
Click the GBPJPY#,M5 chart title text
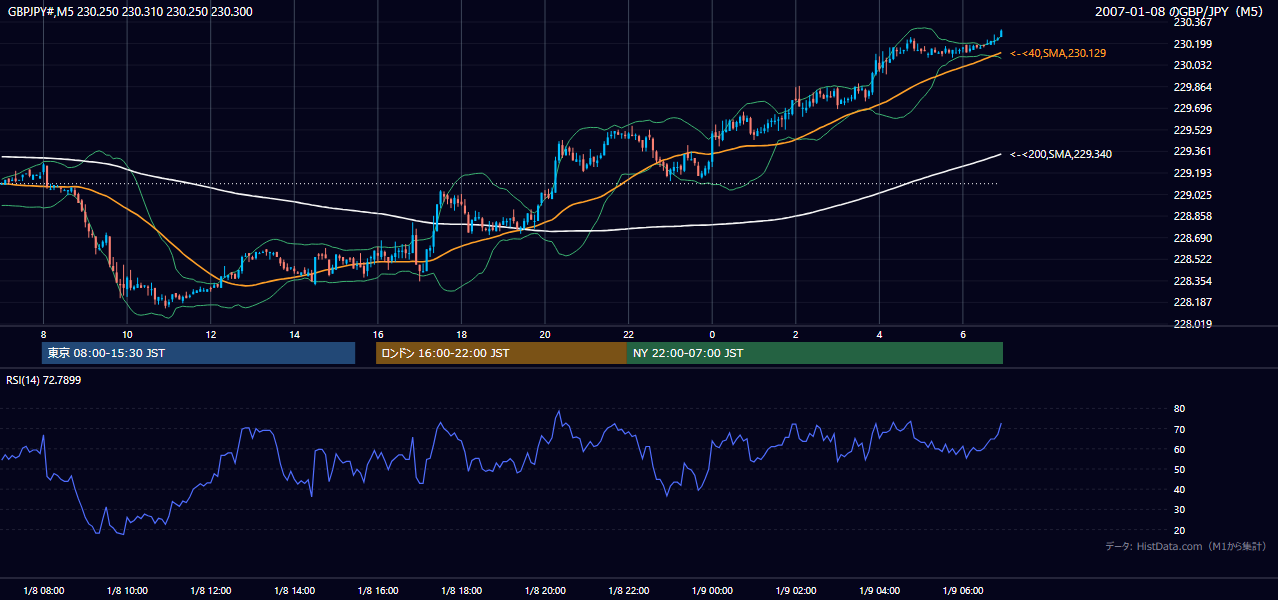(x=130, y=11)
